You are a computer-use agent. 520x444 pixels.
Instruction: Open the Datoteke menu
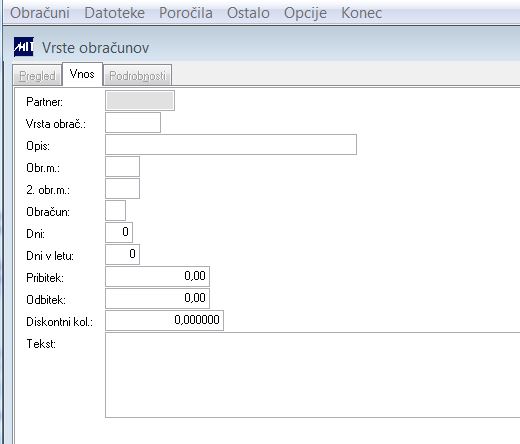click(x=114, y=13)
